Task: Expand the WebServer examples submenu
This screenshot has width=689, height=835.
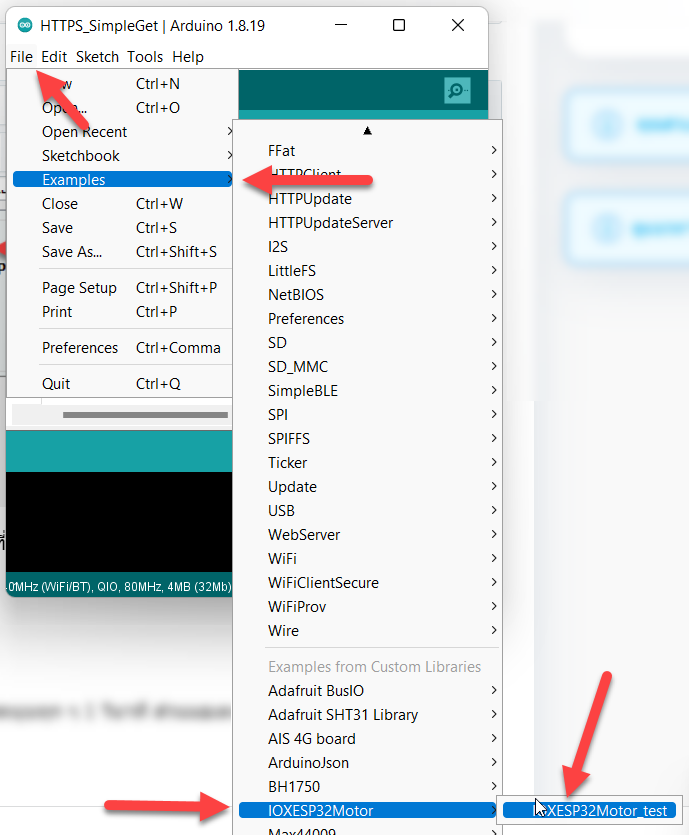Action: [304, 535]
